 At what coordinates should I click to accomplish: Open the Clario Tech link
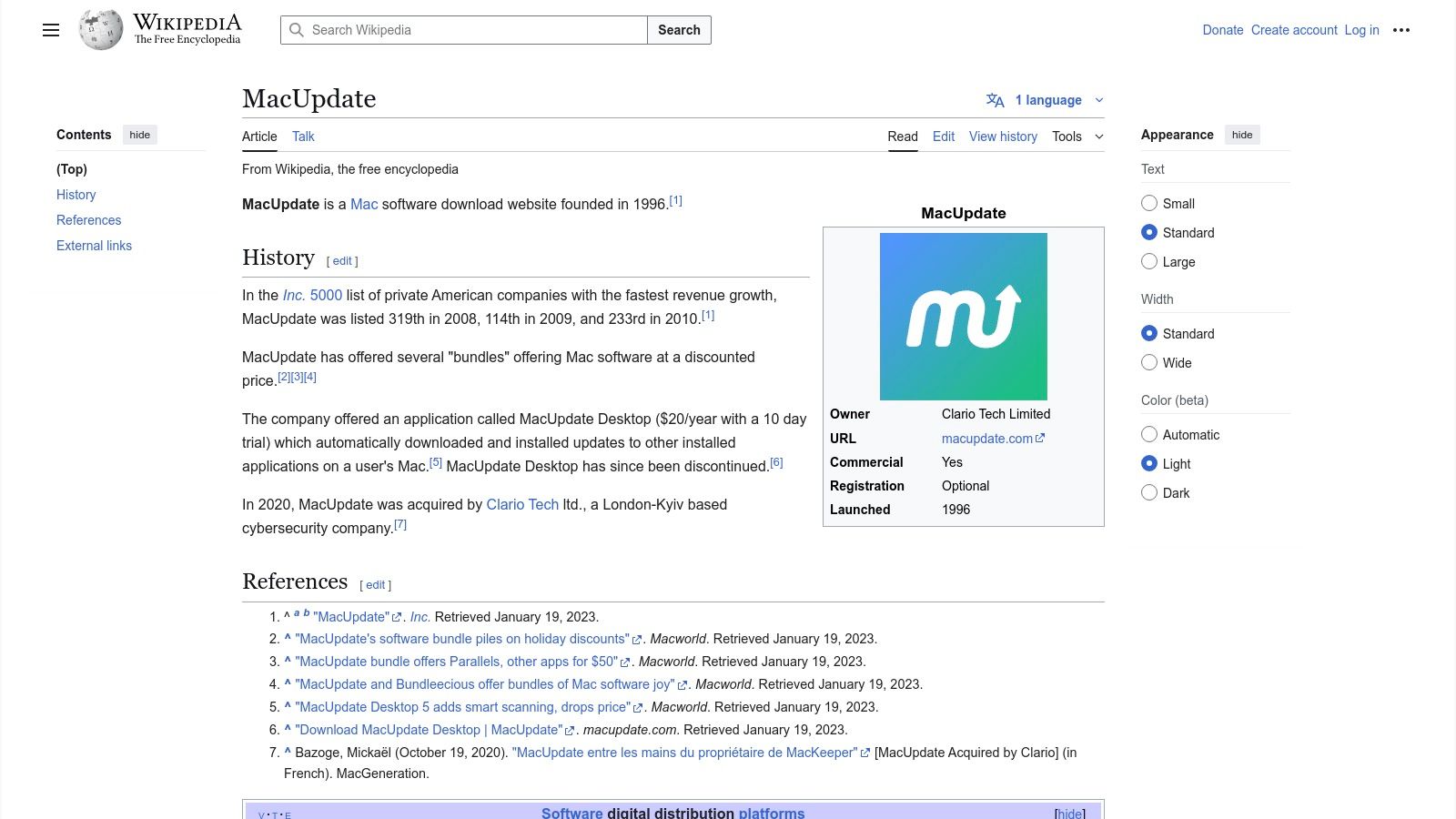[522, 505]
